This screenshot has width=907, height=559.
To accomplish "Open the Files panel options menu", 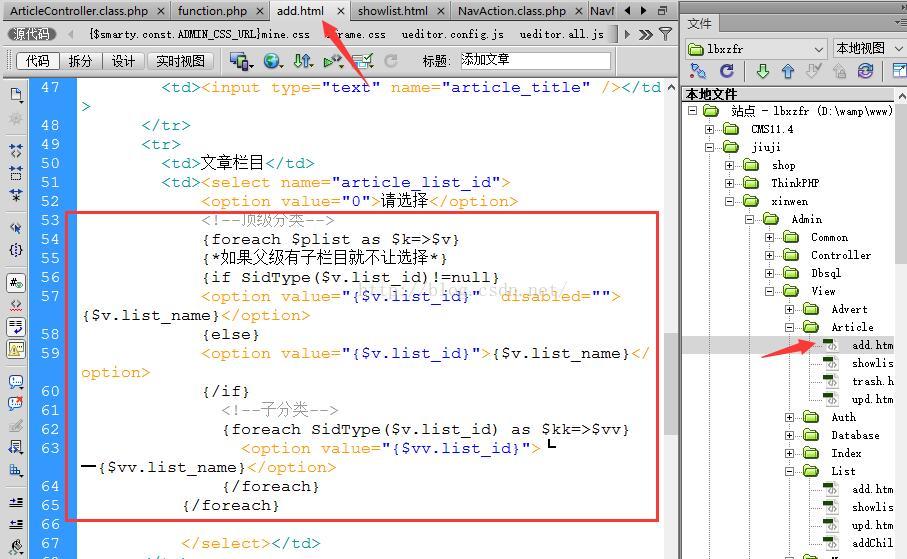I will click(x=901, y=23).
